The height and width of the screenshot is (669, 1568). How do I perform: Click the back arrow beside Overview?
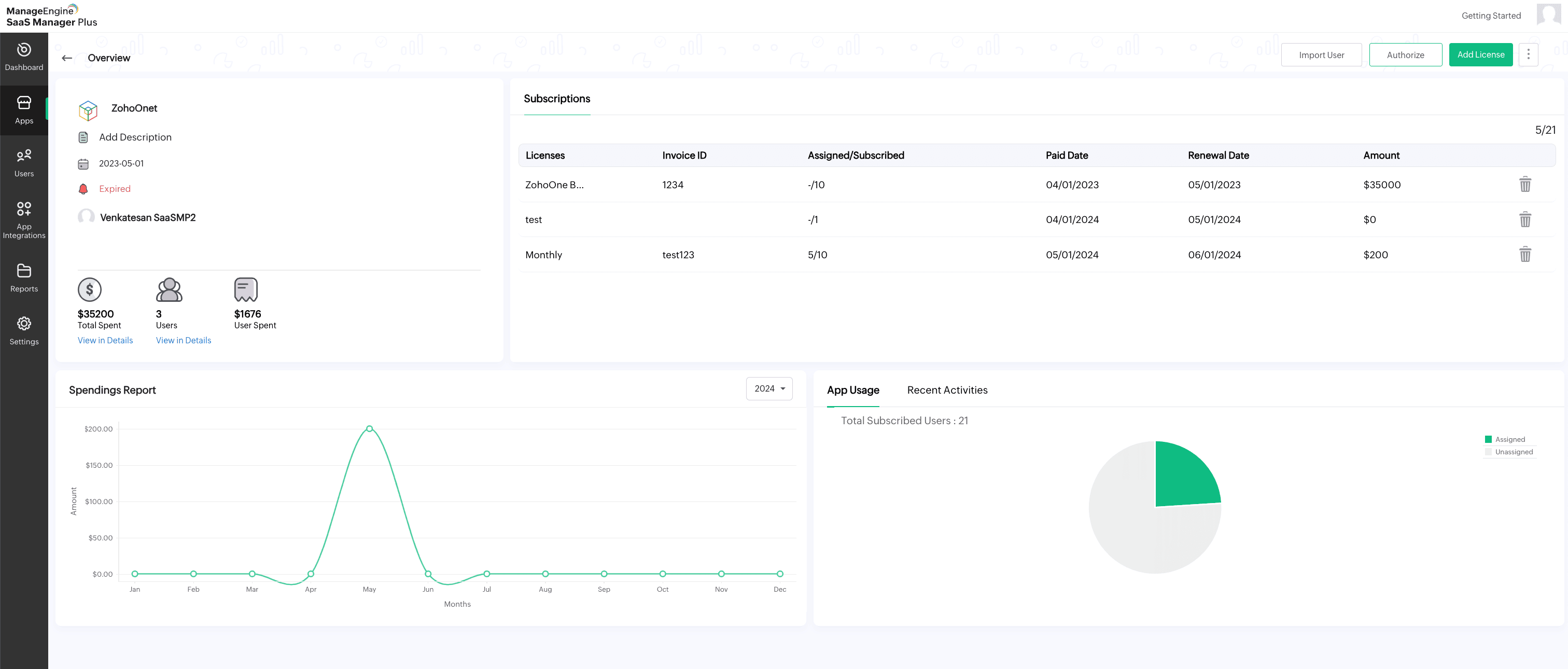(x=67, y=58)
